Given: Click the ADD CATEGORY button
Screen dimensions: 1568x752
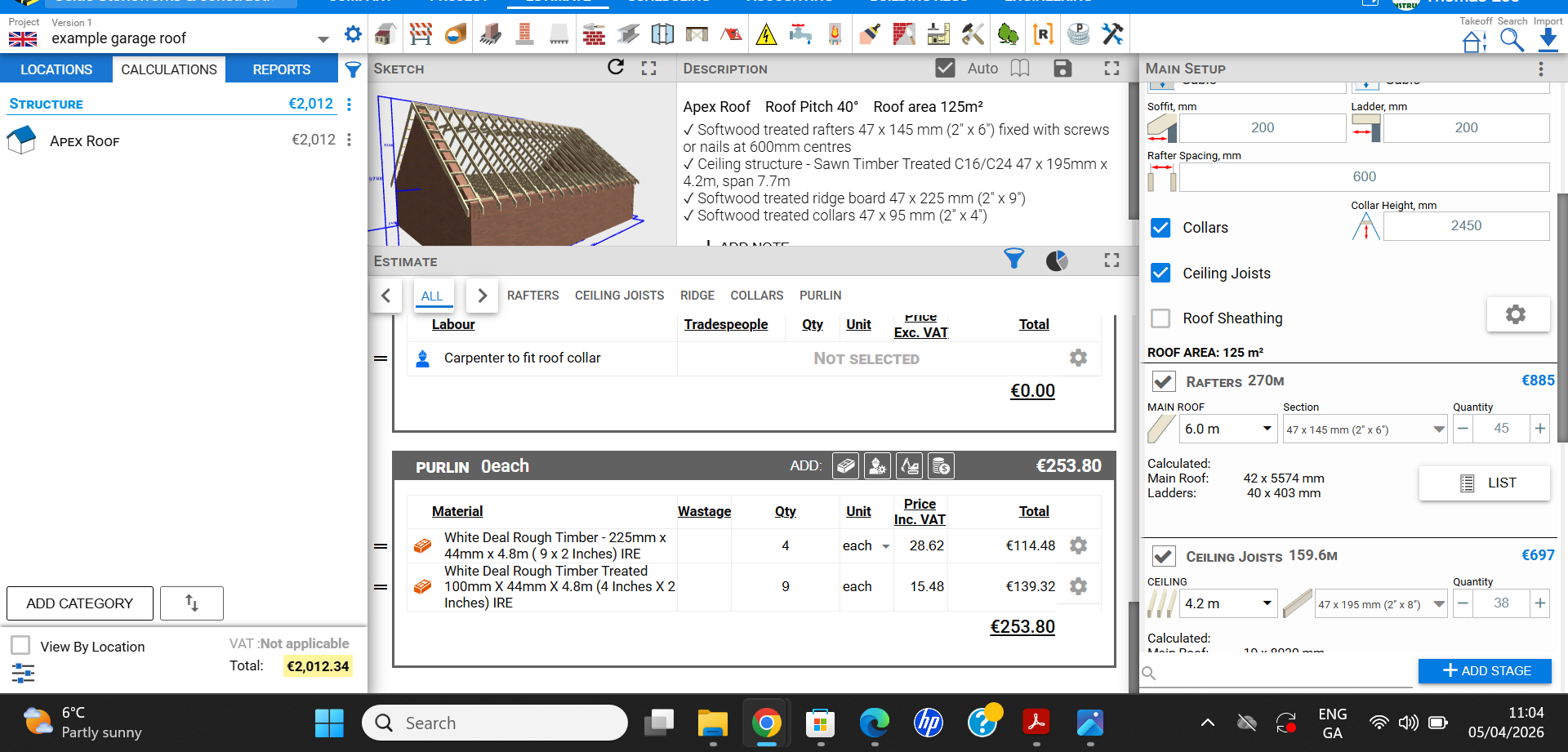Looking at the screenshot, I should [x=79, y=603].
